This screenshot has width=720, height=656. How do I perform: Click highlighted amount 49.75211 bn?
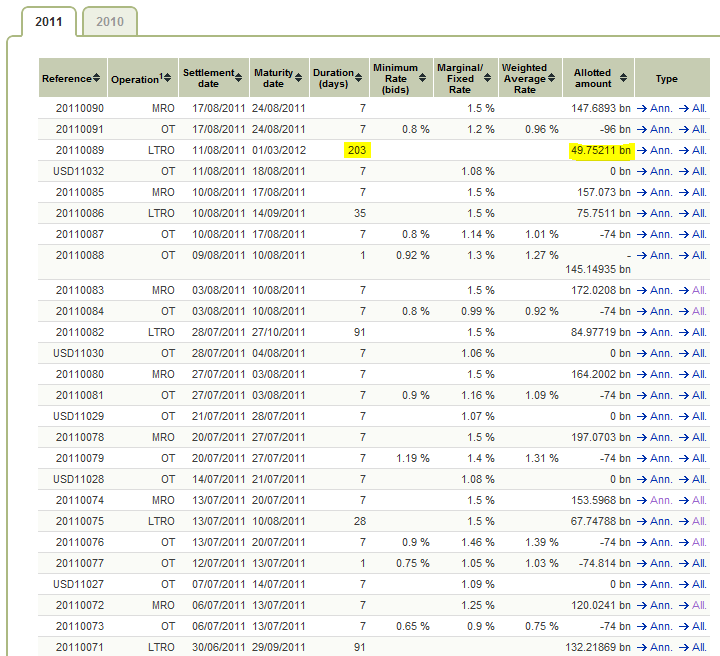[x=601, y=151]
